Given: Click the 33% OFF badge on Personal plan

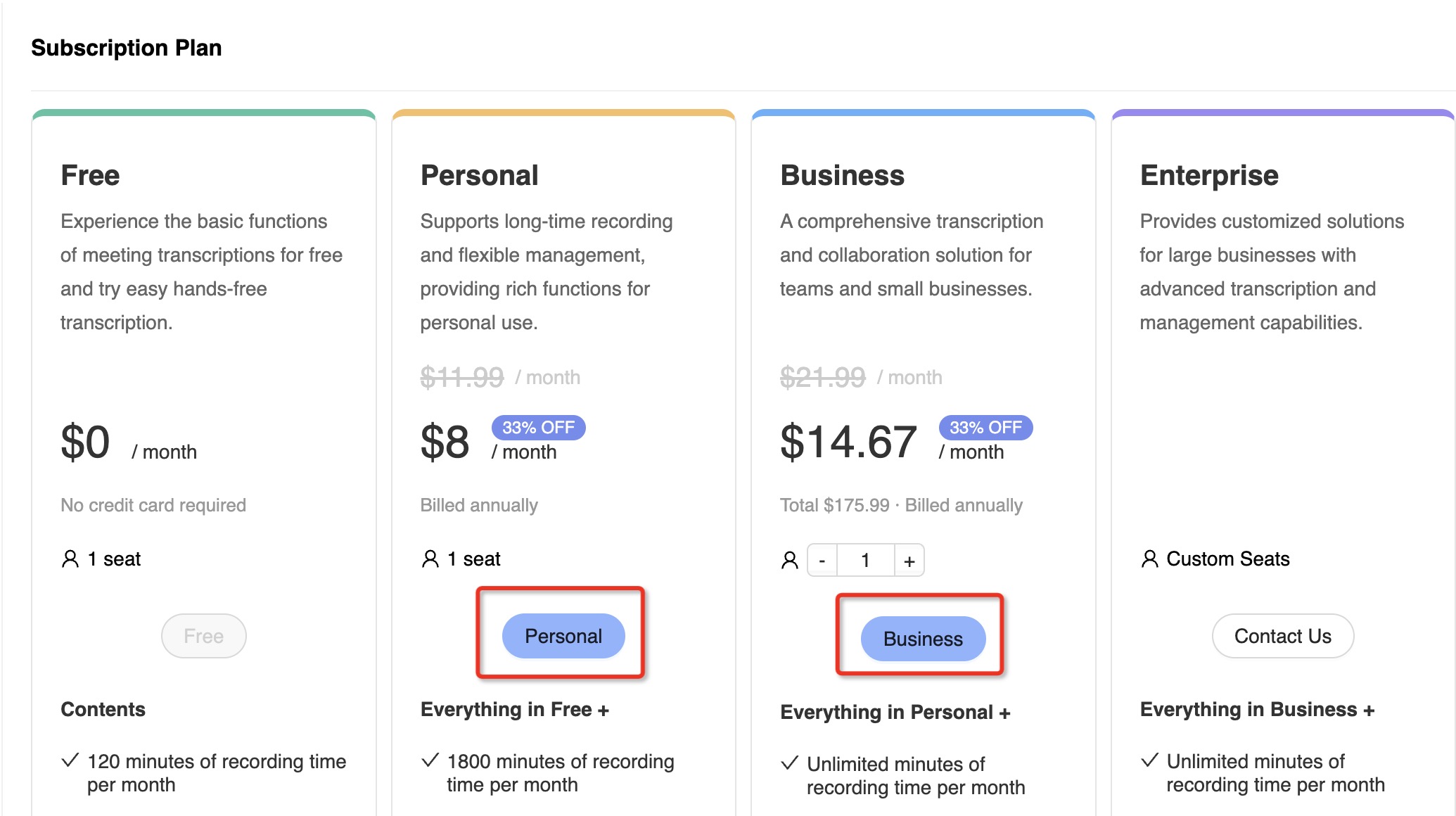Looking at the screenshot, I should click(539, 428).
